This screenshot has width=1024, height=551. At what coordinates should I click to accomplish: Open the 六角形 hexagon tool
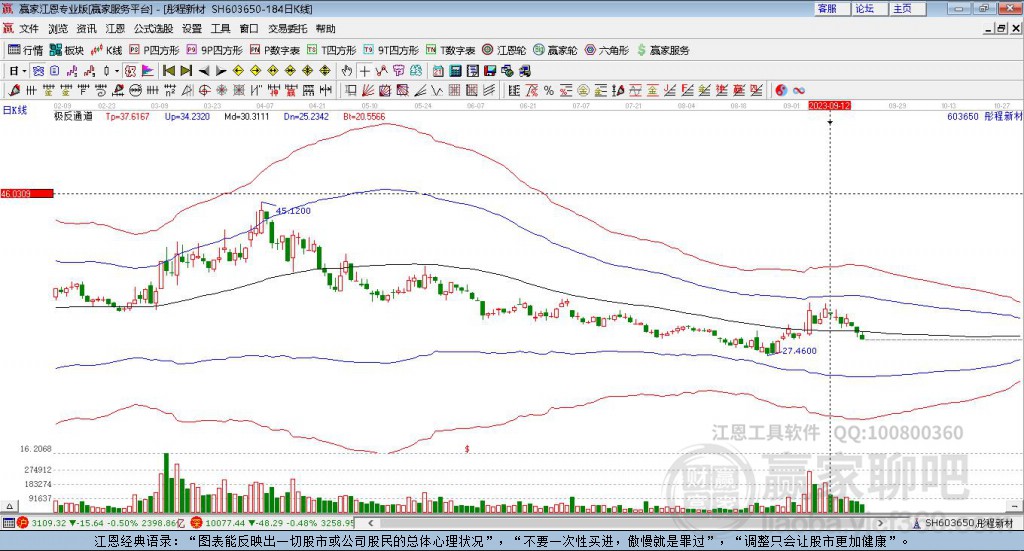(x=607, y=50)
